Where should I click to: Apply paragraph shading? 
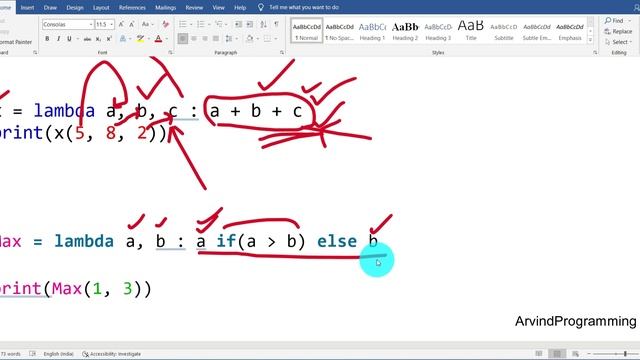click(x=249, y=39)
